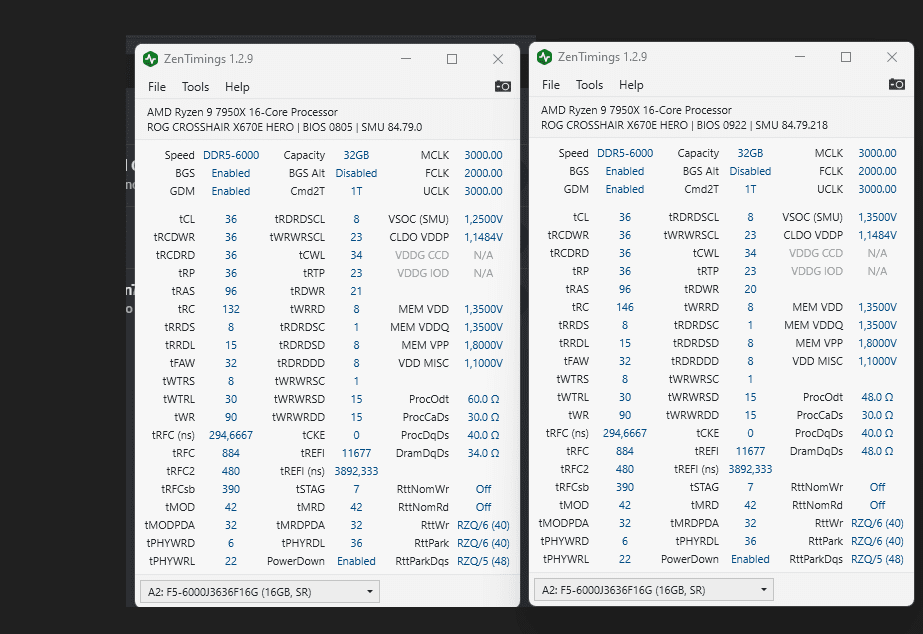The image size is (923, 634).
Task: Click tRFC (ns) value 294,6667 in left window
Action: tap(231, 436)
